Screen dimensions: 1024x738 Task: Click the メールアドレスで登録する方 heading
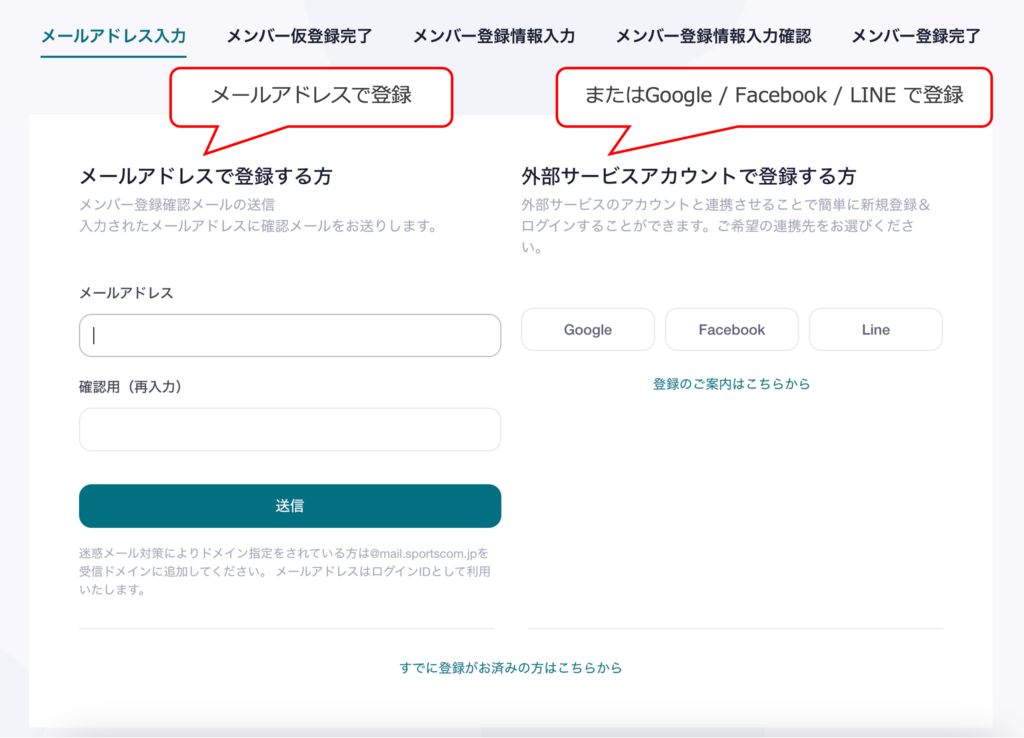[206, 176]
